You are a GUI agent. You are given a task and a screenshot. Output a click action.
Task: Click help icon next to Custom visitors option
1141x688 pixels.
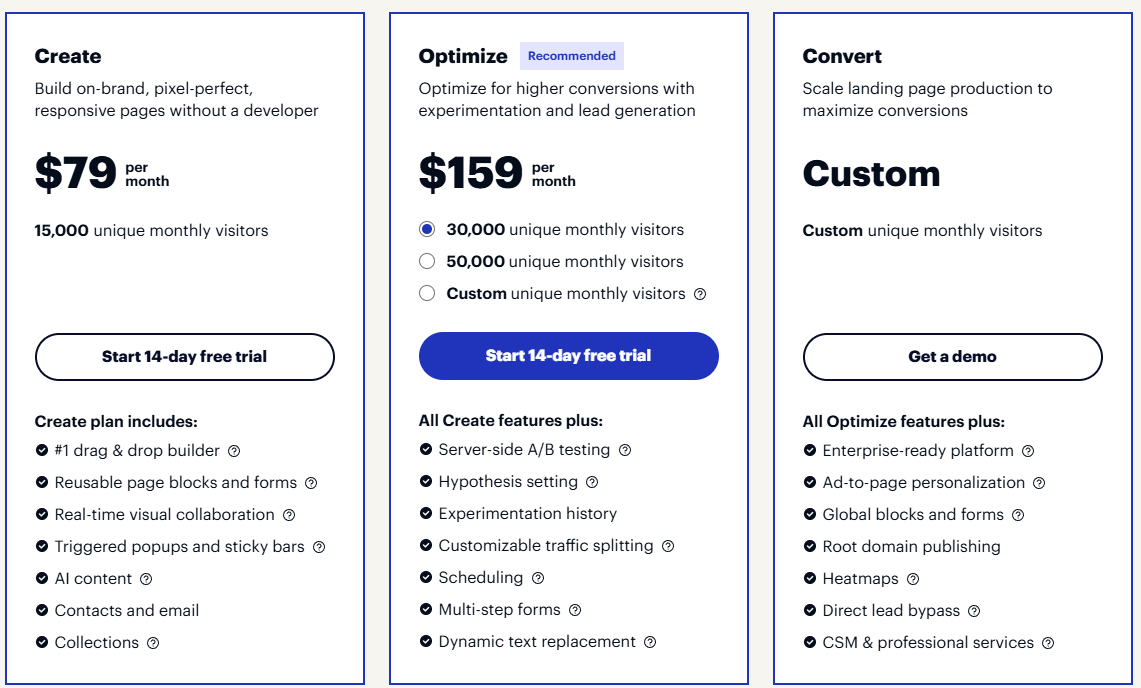point(700,294)
